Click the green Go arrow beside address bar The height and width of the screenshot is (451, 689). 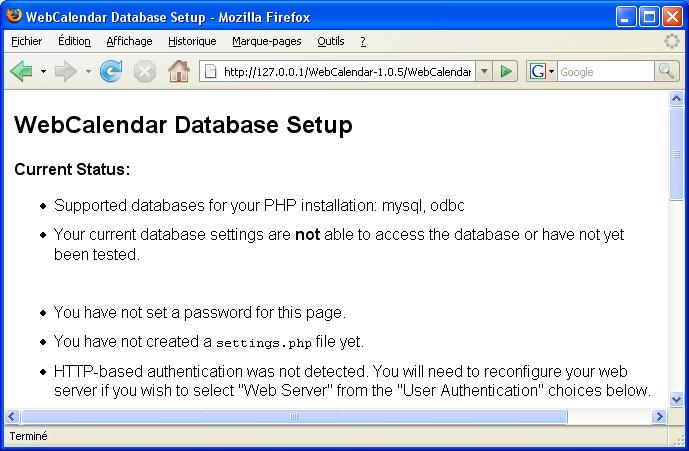(x=506, y=71)
